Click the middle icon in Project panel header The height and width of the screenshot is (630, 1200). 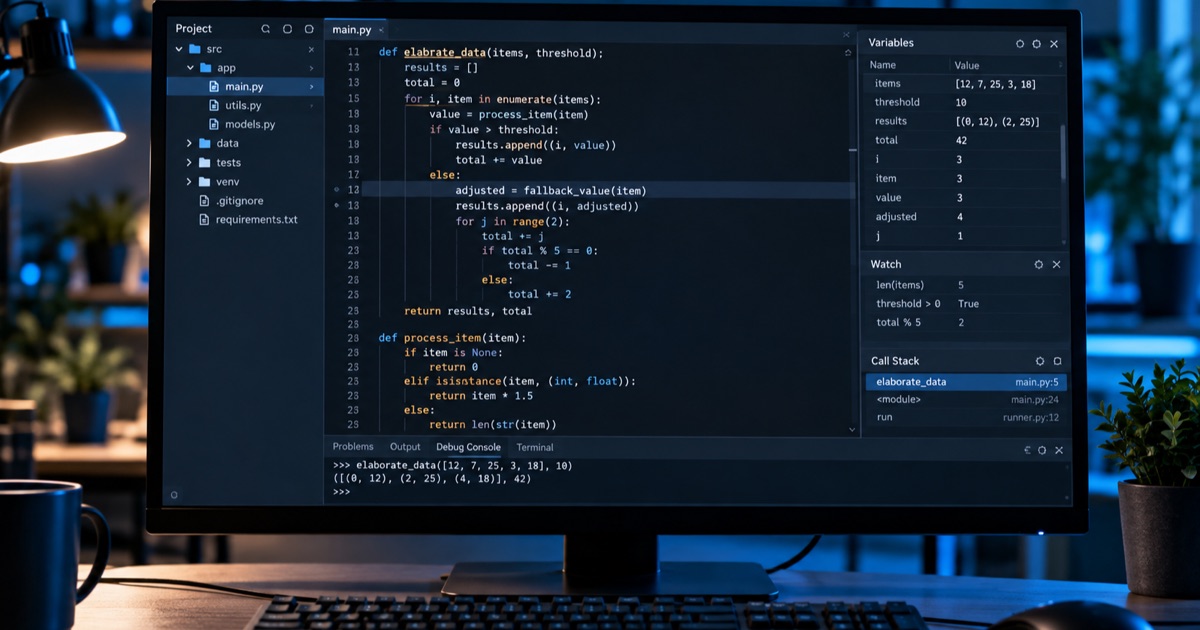pos(288,29)
